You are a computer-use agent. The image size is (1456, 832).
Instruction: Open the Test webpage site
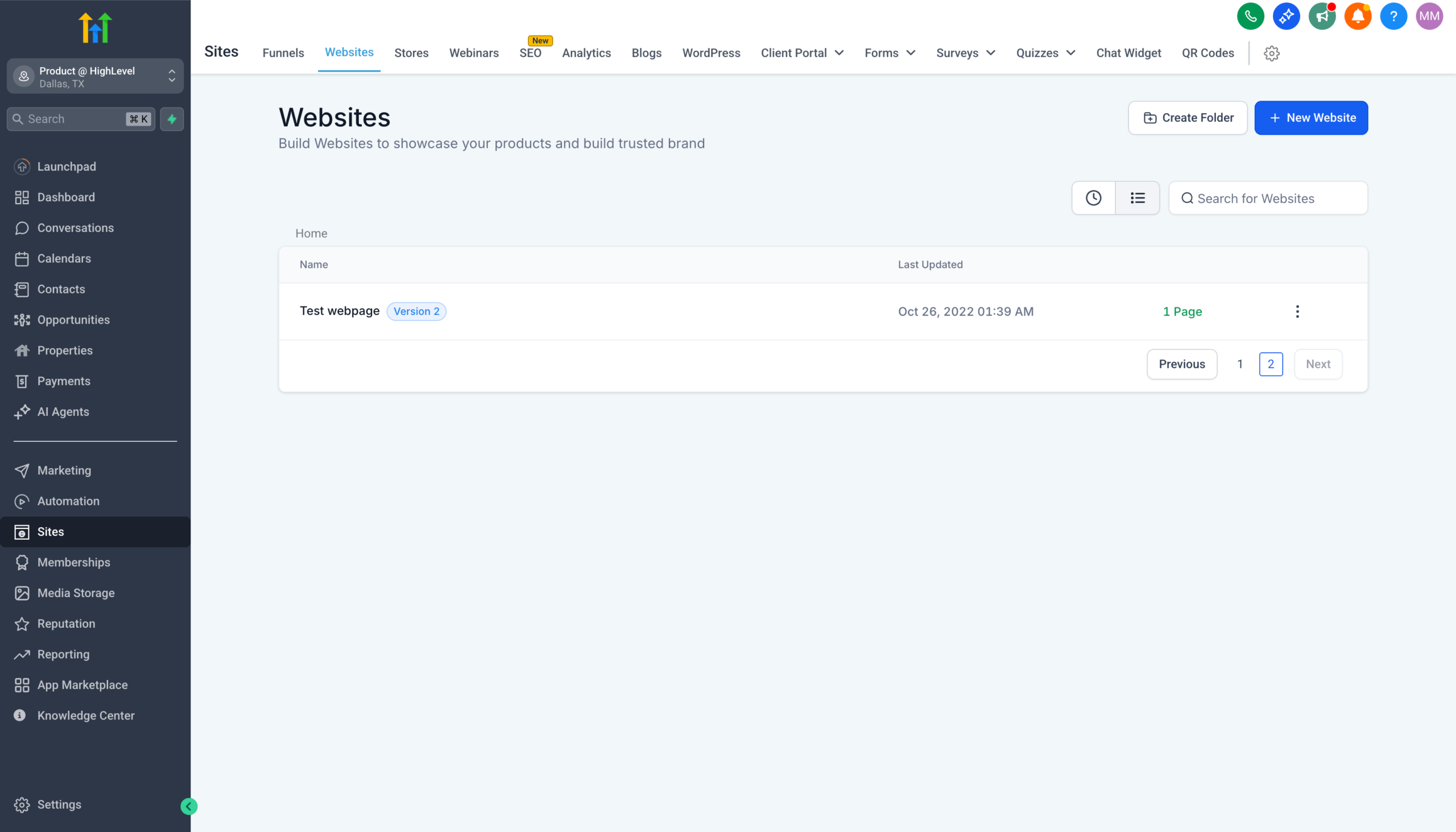point(340,311)
